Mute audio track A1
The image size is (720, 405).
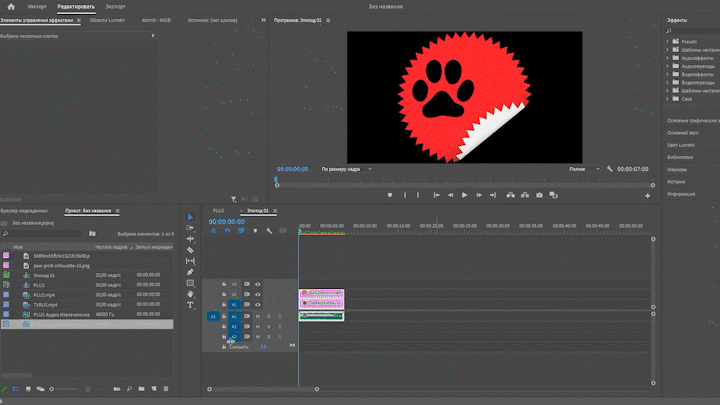click(258, 316)
